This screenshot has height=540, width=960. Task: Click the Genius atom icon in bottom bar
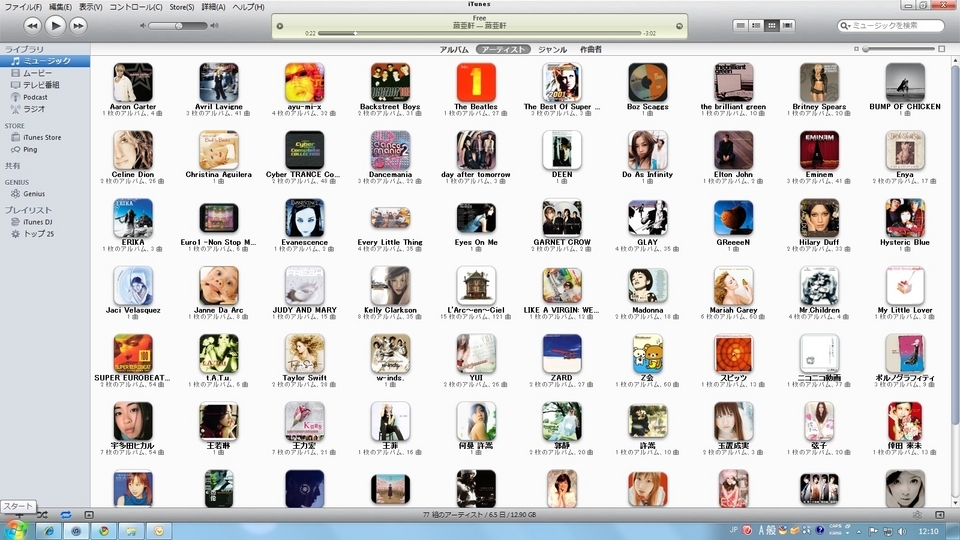(x=917, y=516)
